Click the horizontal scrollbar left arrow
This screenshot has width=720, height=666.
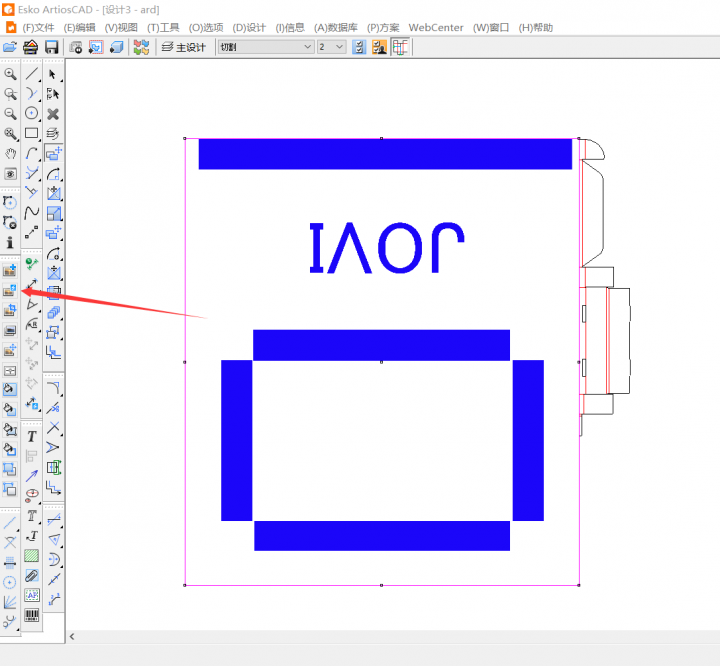coord(72,637)
